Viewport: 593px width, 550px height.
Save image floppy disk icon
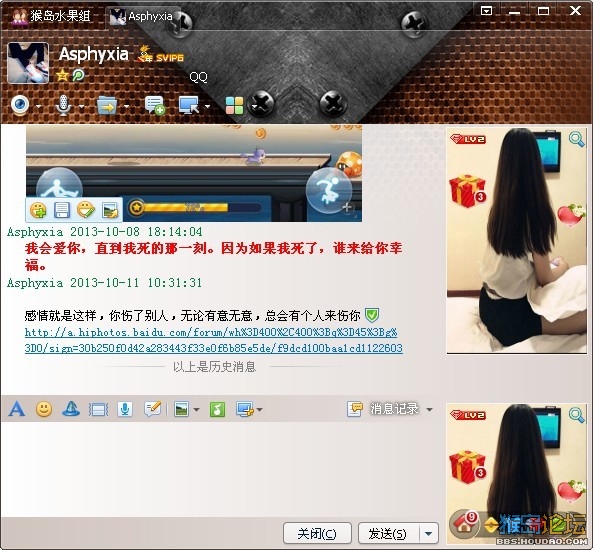[62, 210]
